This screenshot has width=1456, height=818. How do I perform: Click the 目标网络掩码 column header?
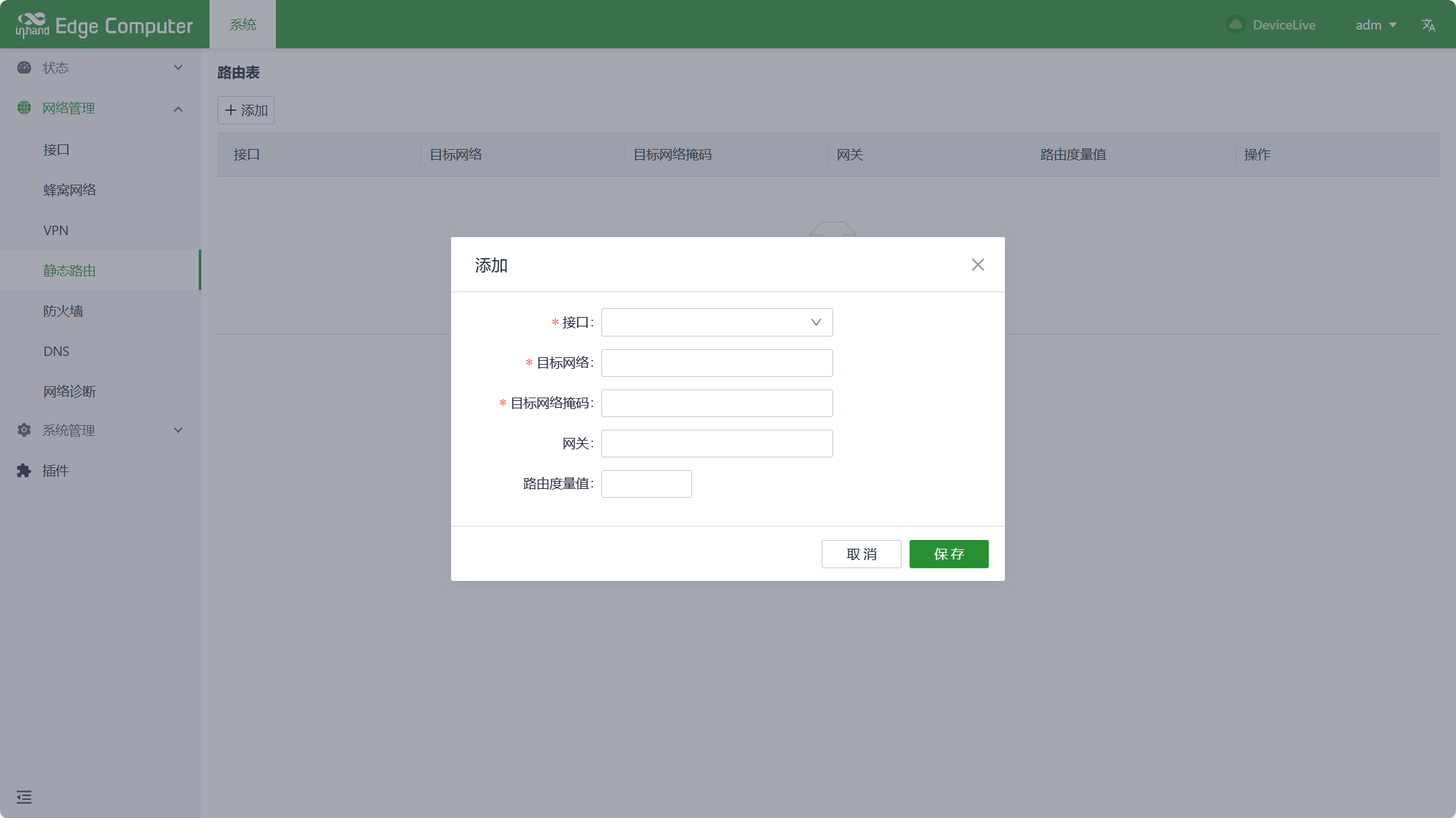pos(673,154)
